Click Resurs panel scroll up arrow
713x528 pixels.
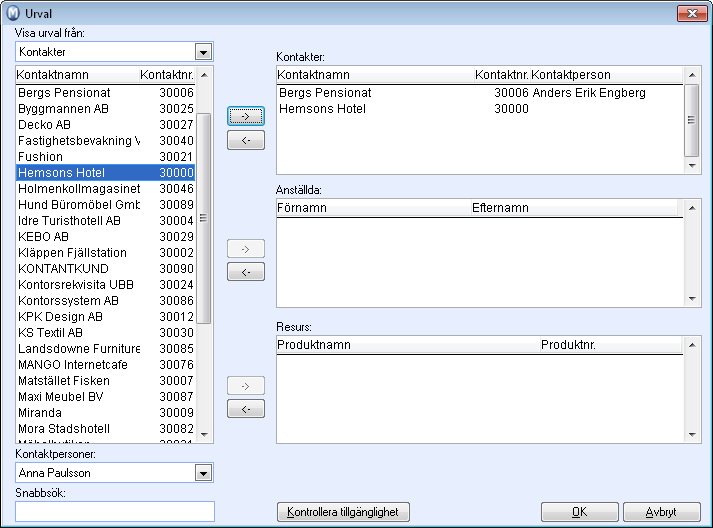(692, 345)
